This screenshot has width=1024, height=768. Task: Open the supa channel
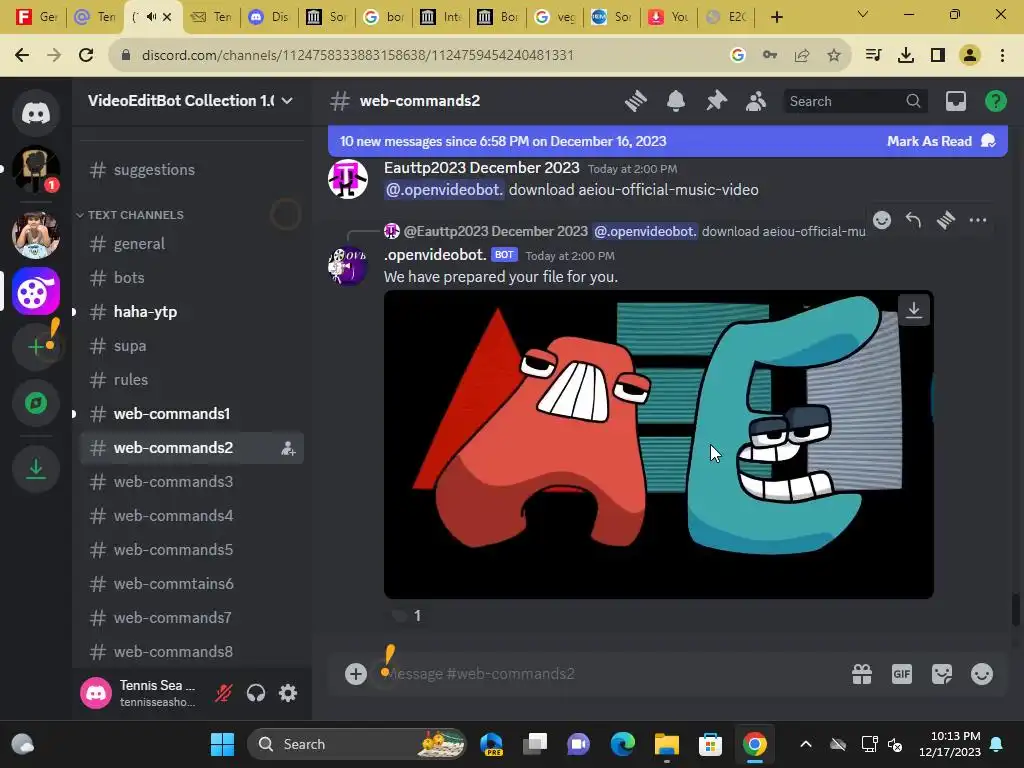(x=191, y=345)
